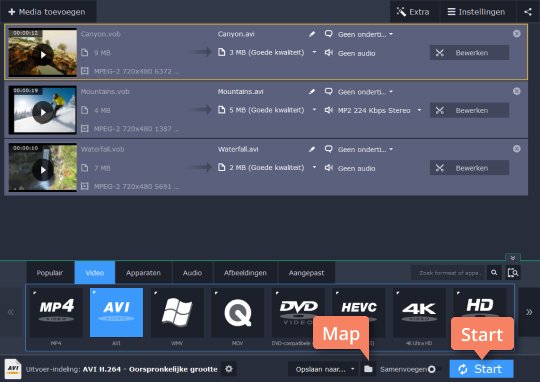Open output format settings gear
The width and height of the screenshot is (540, 382).
tap(229, 369)
